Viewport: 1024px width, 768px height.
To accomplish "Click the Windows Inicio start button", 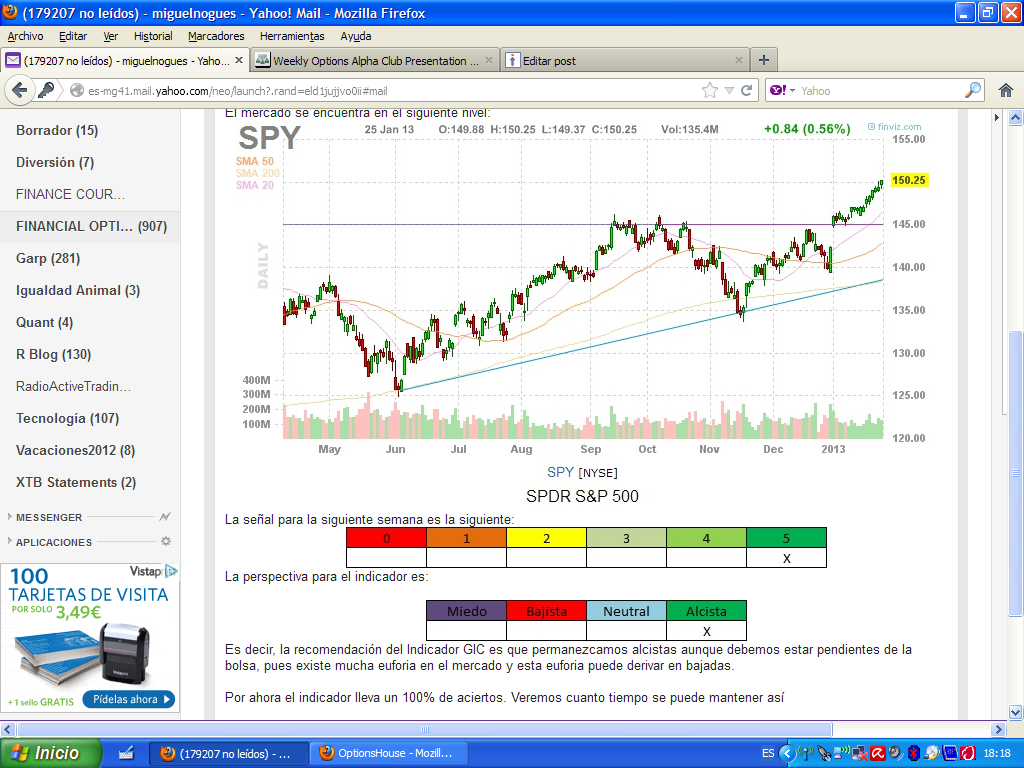I will coord(51,753).
